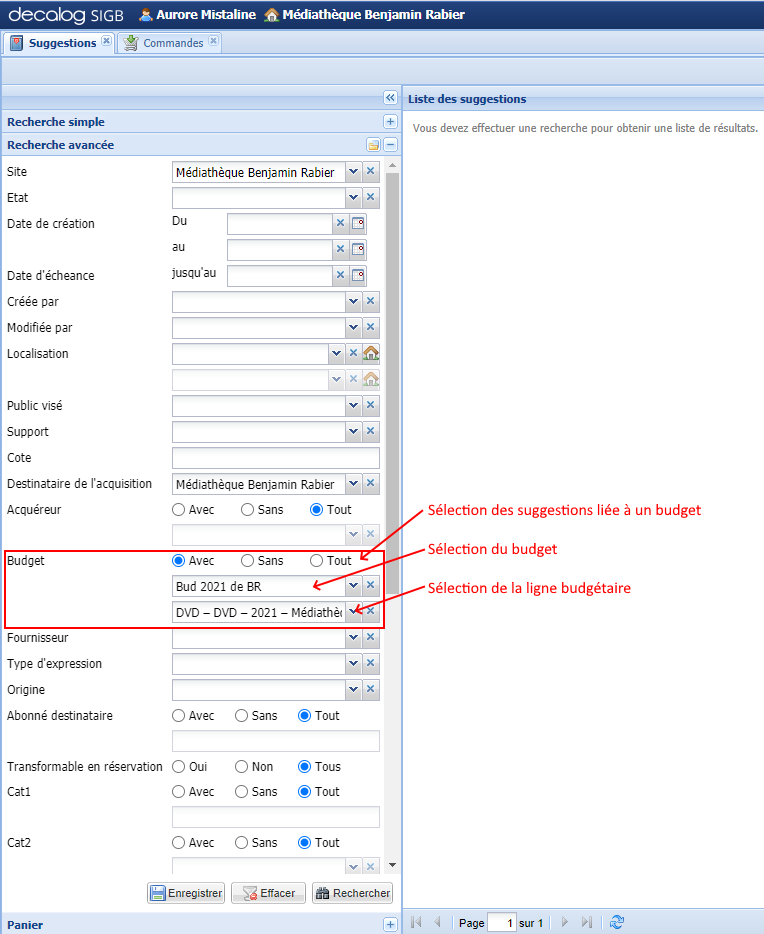This screenshot has height=934, width=764.
Task: Choose 'Oui' for Transformable en réservation
Action: coord(180,767)
